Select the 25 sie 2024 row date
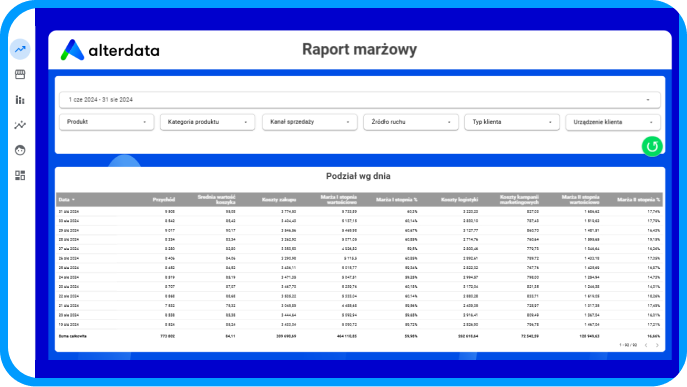 (69, 268)
